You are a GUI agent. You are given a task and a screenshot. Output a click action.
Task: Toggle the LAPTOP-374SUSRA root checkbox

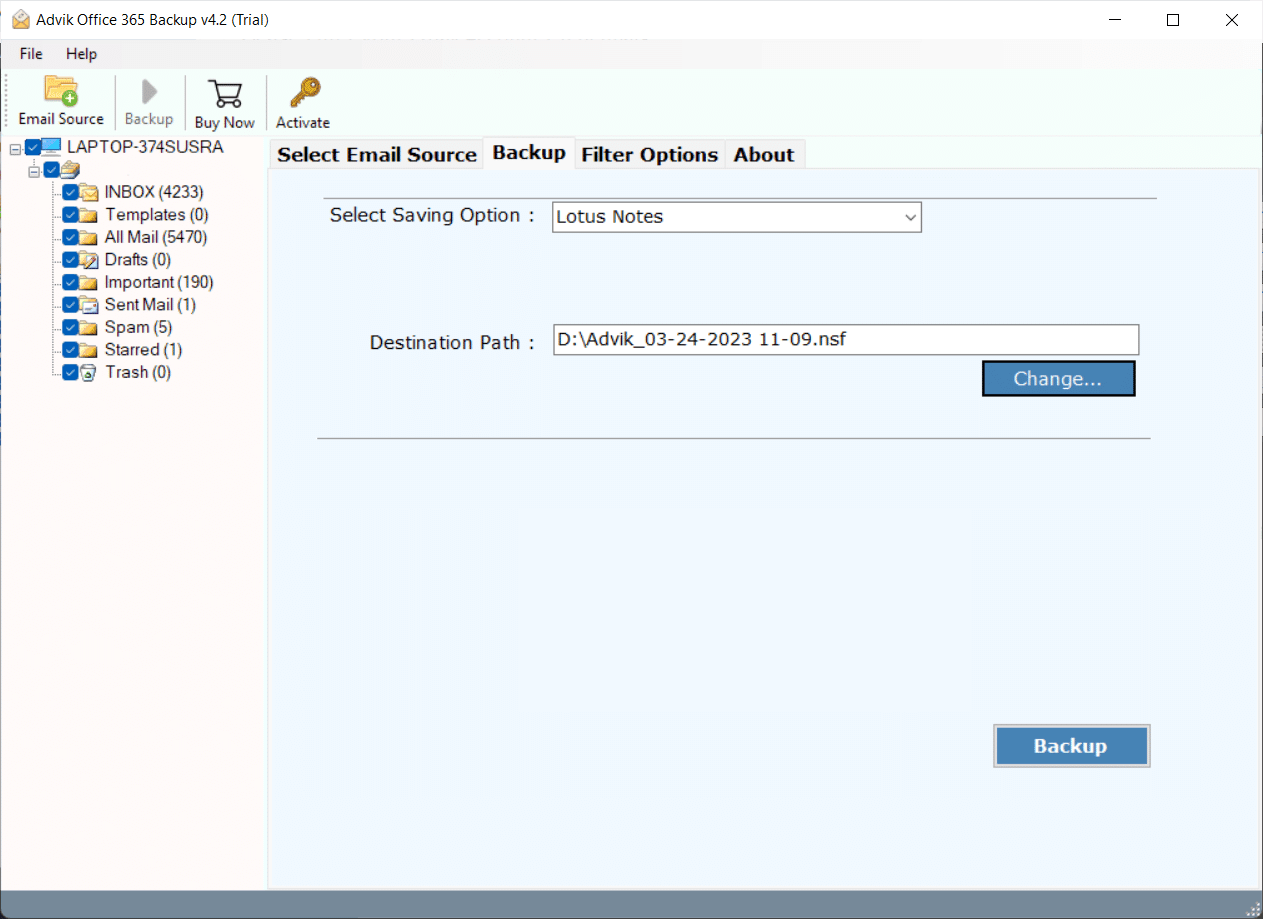click(x=33, y=147)
